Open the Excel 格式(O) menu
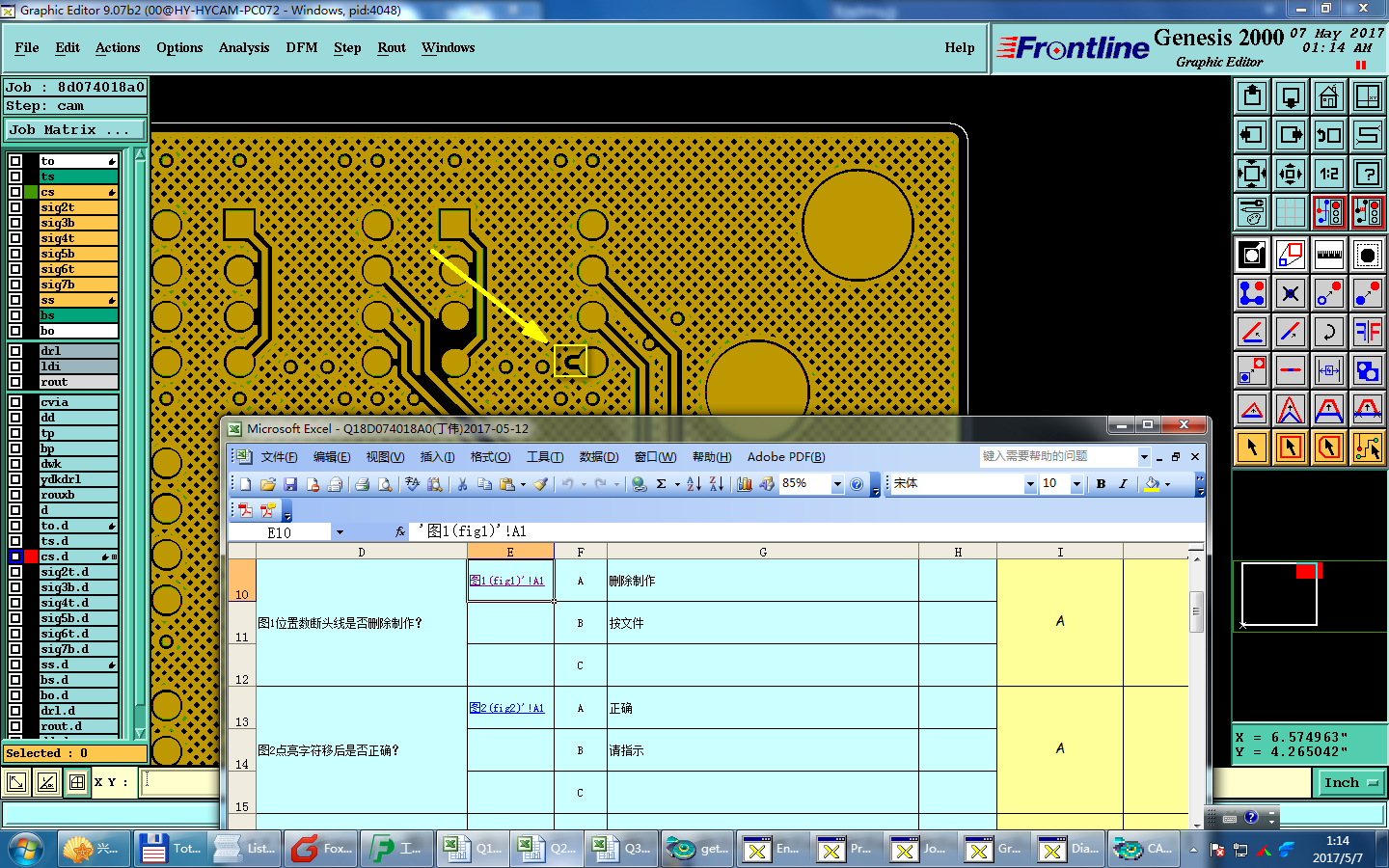The width and height of the screenshot is (1389, 868). 490,457
